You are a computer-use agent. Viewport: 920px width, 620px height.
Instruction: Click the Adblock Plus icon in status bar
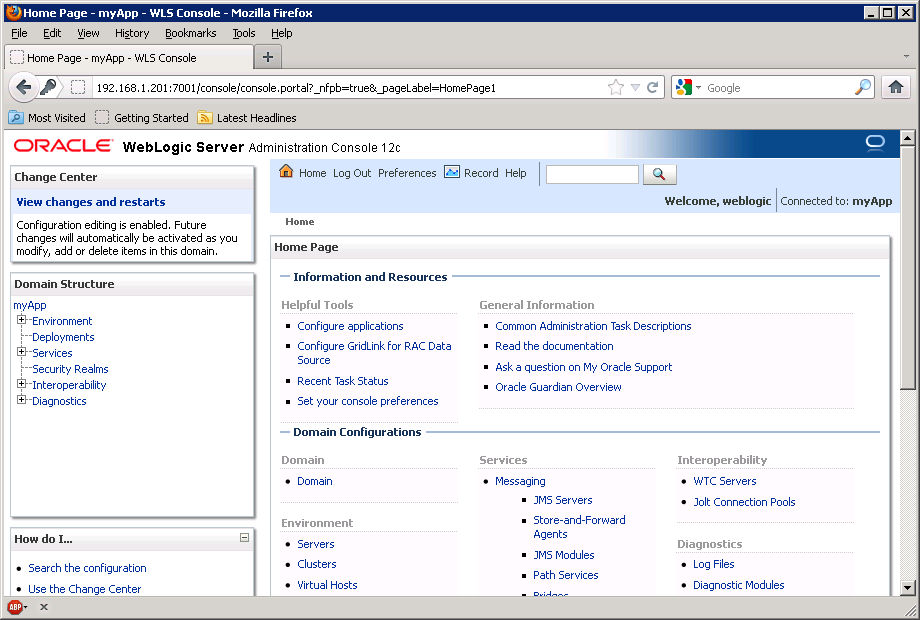click(14, 606)
